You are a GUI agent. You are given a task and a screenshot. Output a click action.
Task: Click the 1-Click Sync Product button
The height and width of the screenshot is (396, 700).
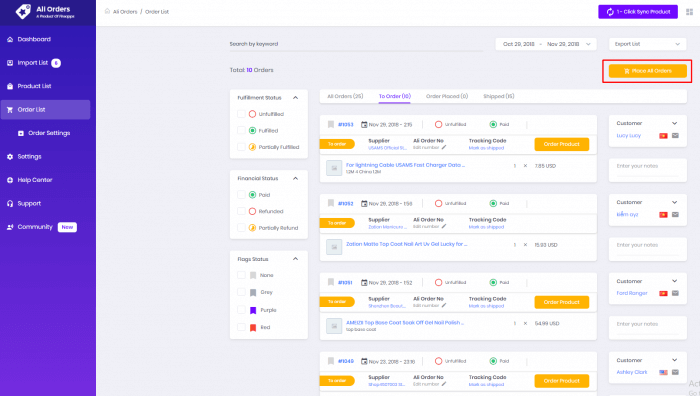point(638,12)
